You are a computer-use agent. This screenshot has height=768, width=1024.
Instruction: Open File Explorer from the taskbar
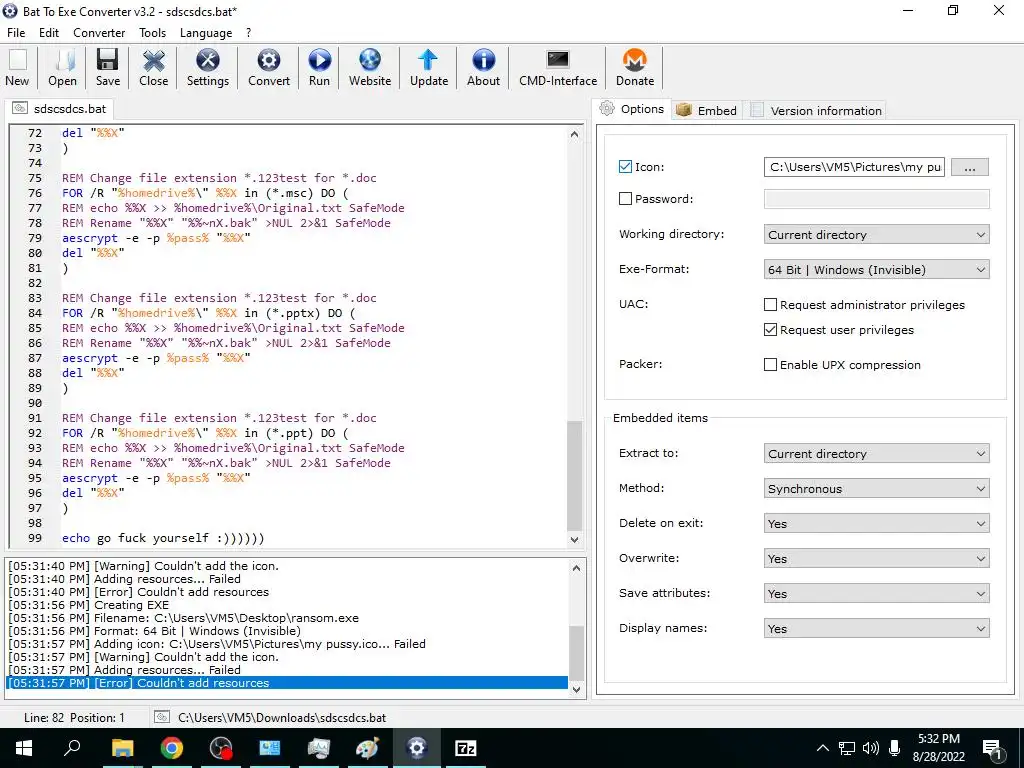[x=122, y=748]
